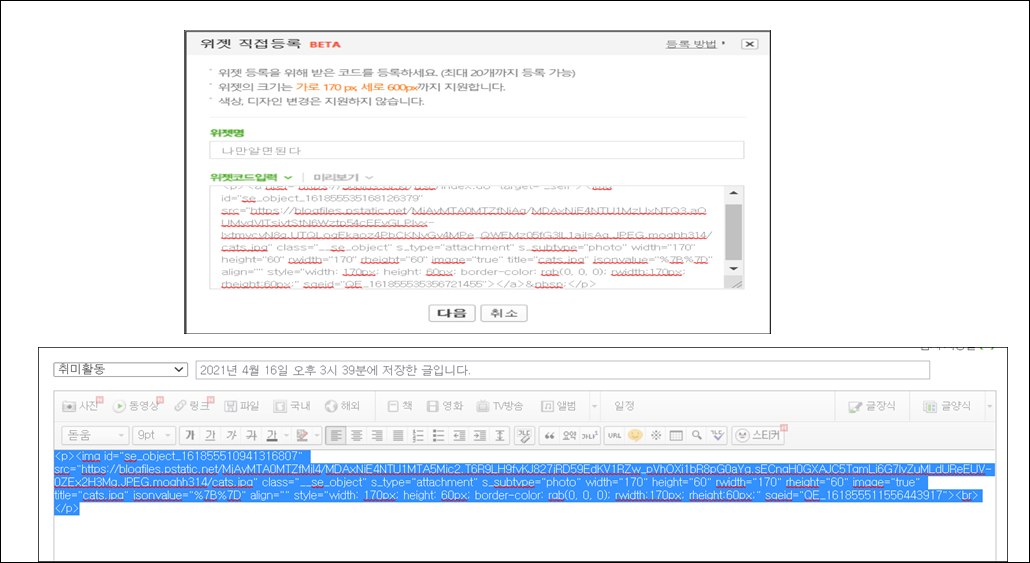
Task: Run the spell check tool
Action: tap(717, 435)
